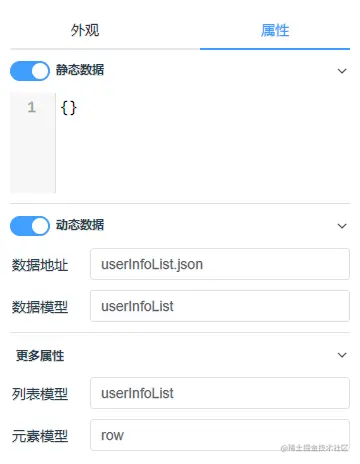This screenshot has height=464, width=360.
Task: Collapse the 静态数据 section chevron
Action: pos(342,71)
